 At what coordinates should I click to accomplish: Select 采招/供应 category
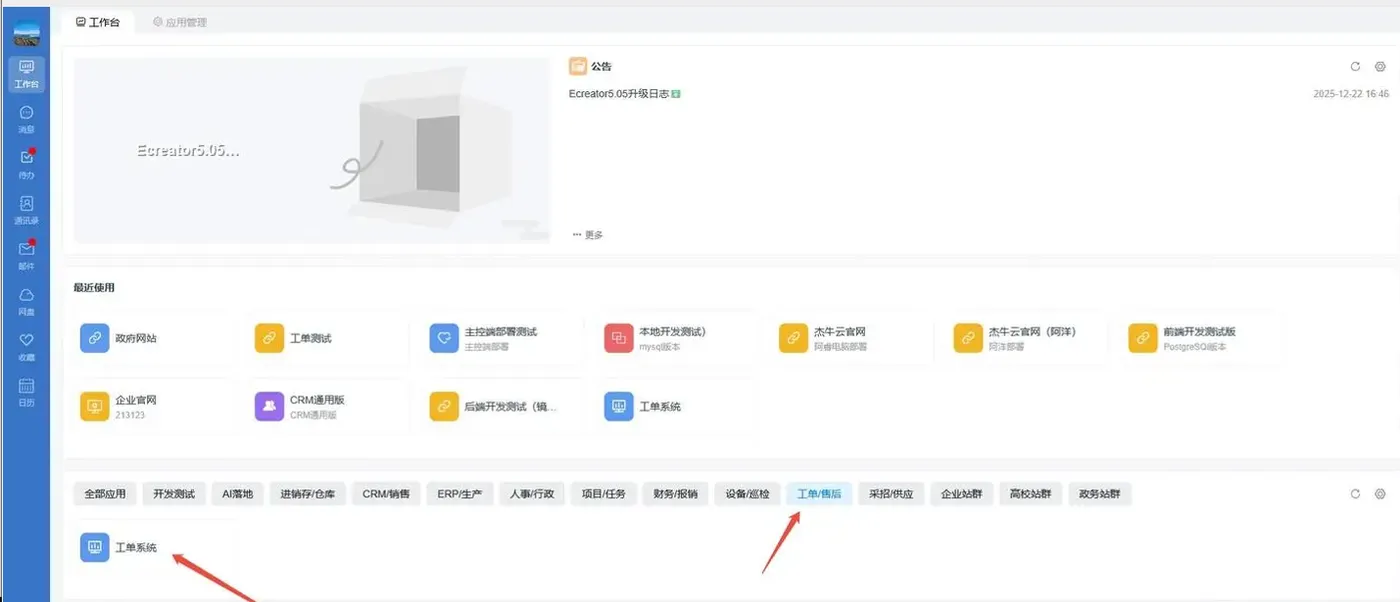pos(891,494)
